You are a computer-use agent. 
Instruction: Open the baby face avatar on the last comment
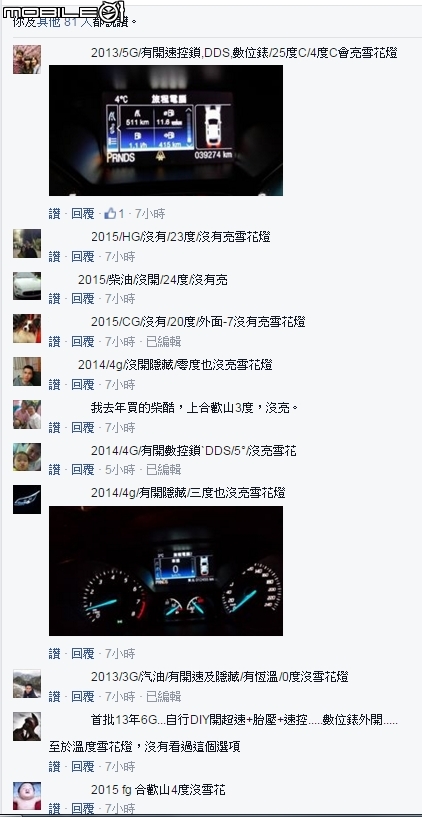point(27,796)
